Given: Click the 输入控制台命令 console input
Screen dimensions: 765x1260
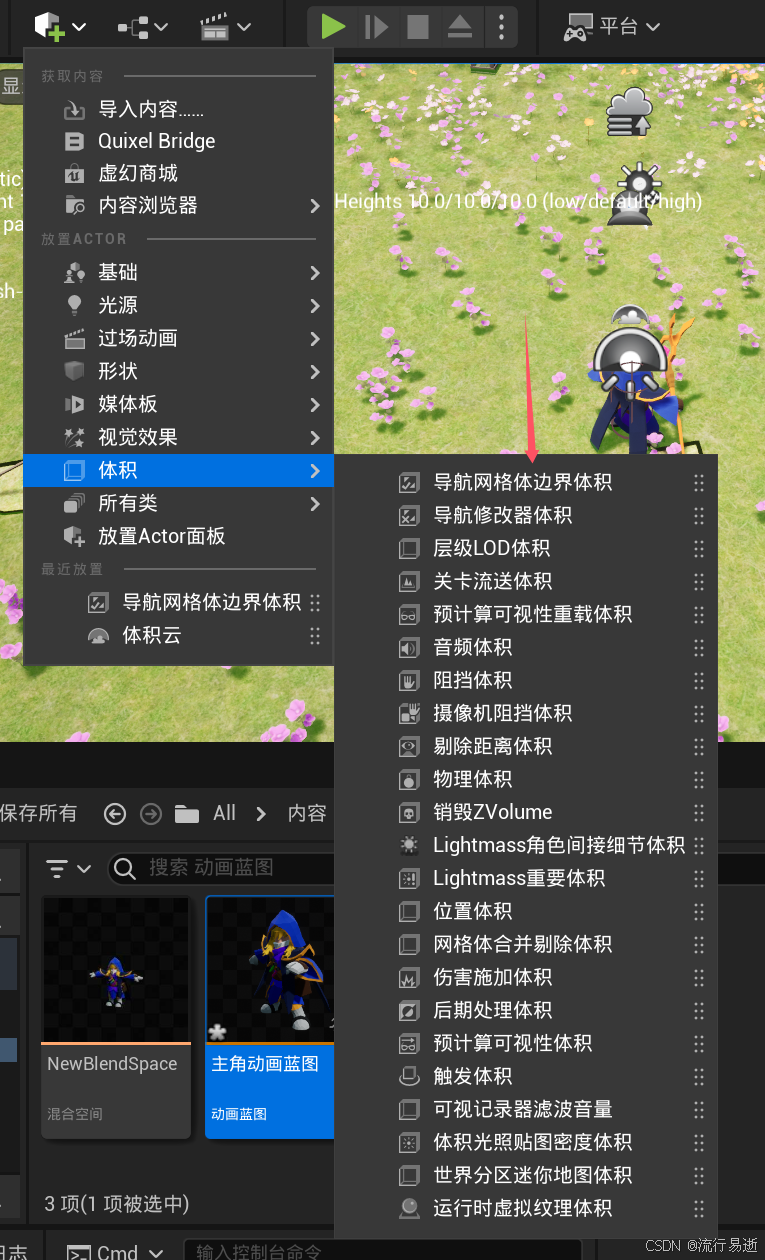Looking at the screenshot, I should coord(383,1251).
